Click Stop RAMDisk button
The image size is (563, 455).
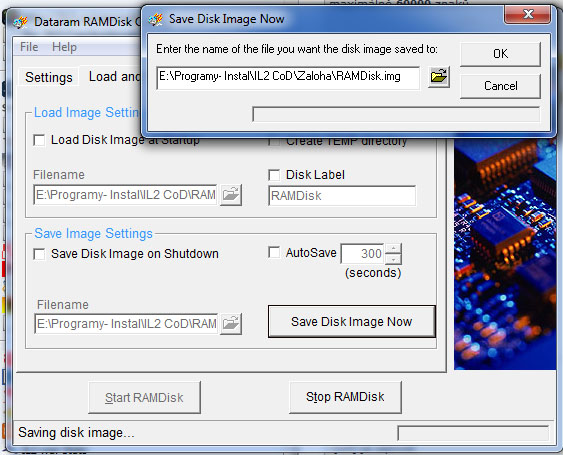pyautogui.click(x=345, y=397)
